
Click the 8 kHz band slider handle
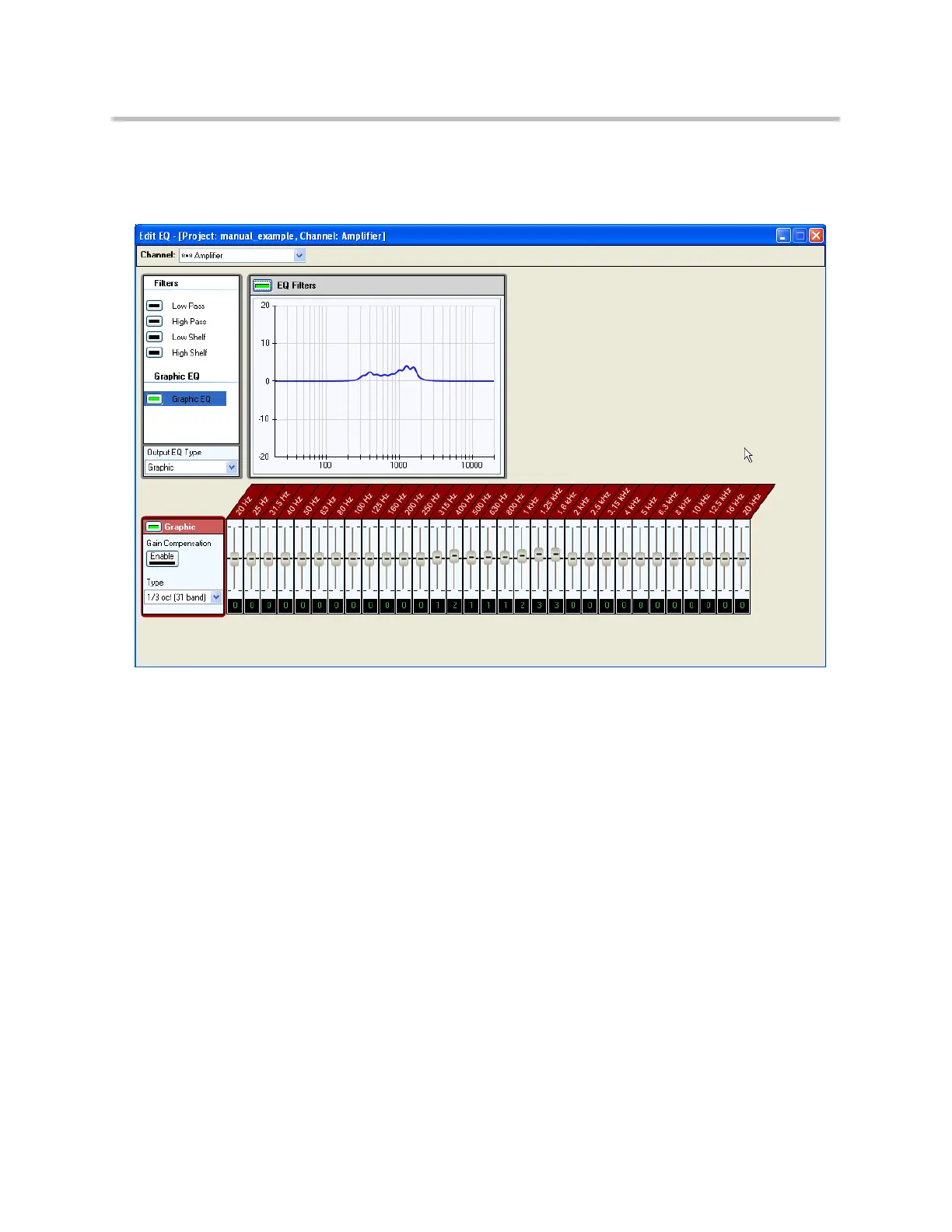[x=674, y=558]
